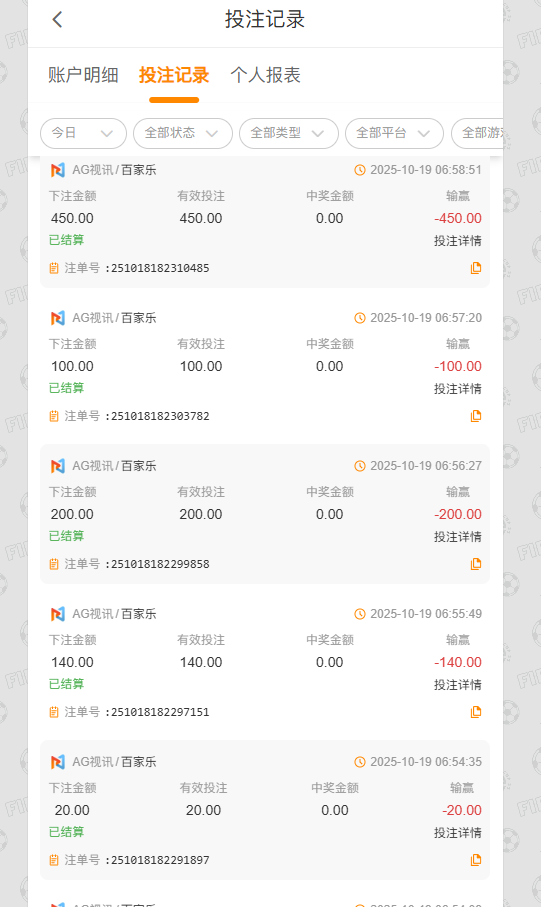
Task: Switch to the 账户明细 tab
Action: point(83,75)
